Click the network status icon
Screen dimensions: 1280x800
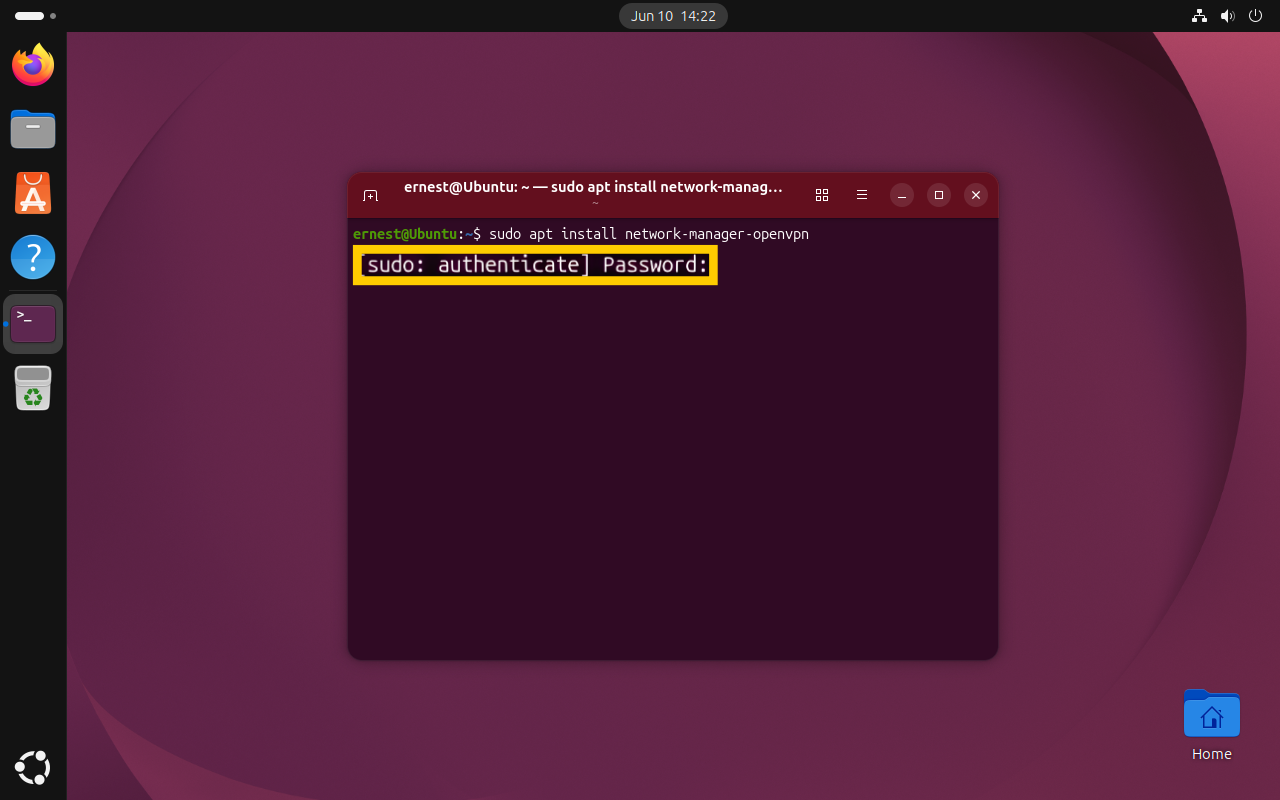1200,16
